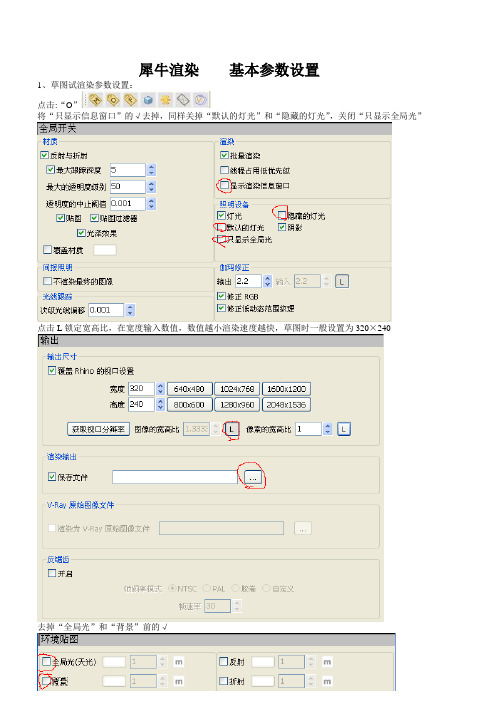Click the 背景 color swatch

tap(114, 681)
